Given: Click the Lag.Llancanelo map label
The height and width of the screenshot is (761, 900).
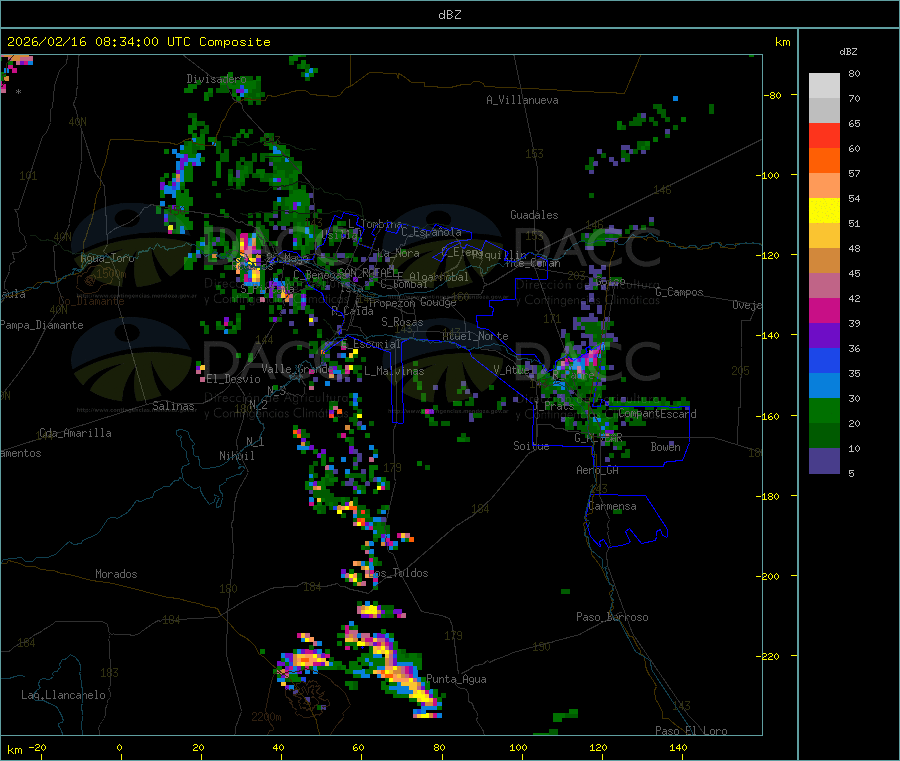Looking at the screenshot, I should coord(63,695).
